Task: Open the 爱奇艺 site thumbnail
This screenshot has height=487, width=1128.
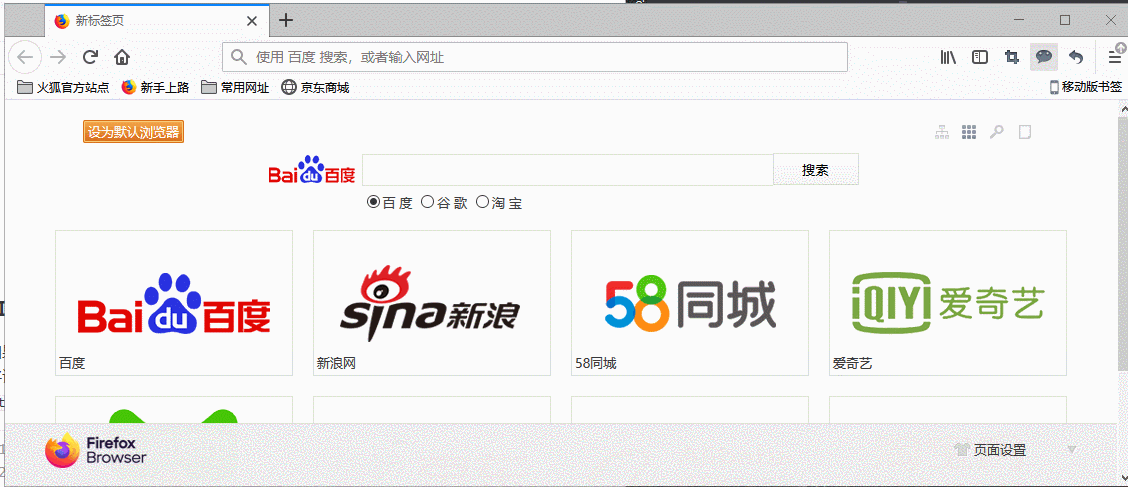Action: (x=948, y=303)
